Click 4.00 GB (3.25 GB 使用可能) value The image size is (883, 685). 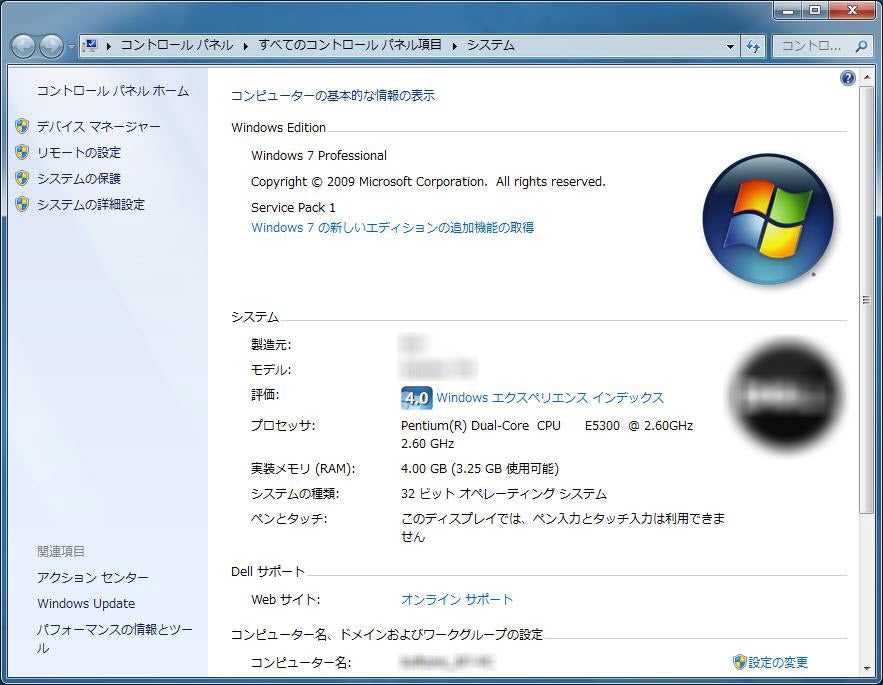click(x=480, y=469)
